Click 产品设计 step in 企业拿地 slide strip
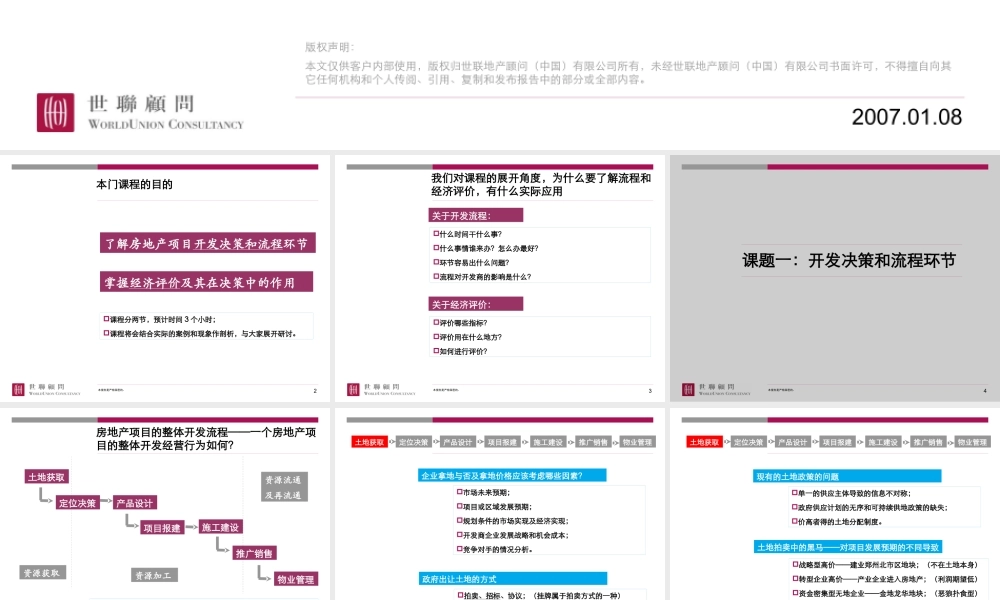Image resolution: width=1000 pixels, height=600 pixels. (x=458, y=442)
